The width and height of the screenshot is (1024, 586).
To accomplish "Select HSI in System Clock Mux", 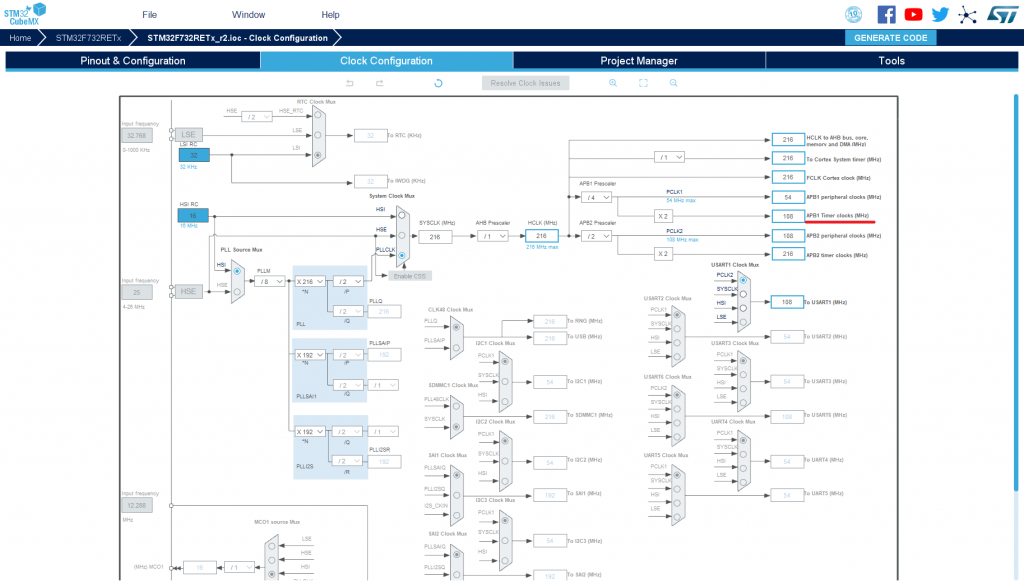I will [x=402, y=215].
